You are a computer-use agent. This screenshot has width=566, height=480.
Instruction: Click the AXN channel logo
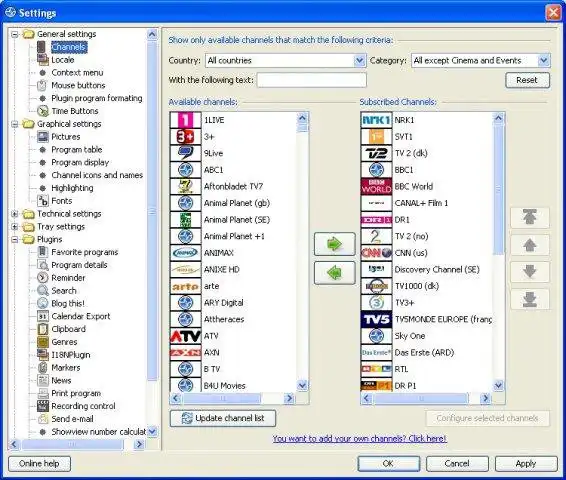click(x=186, y=353)
